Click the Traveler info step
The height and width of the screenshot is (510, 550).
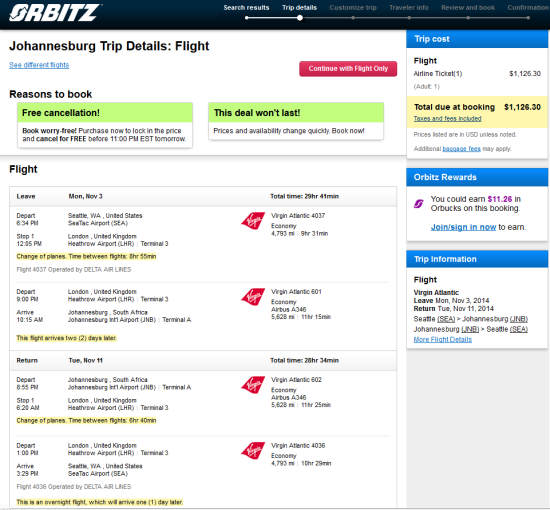pyautogui.click(x=409, y=8)
